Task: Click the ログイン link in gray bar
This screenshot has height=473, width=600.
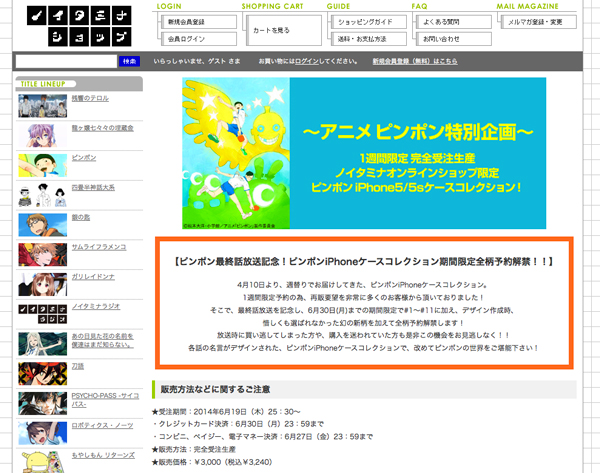Action: [x=308, y=61]
